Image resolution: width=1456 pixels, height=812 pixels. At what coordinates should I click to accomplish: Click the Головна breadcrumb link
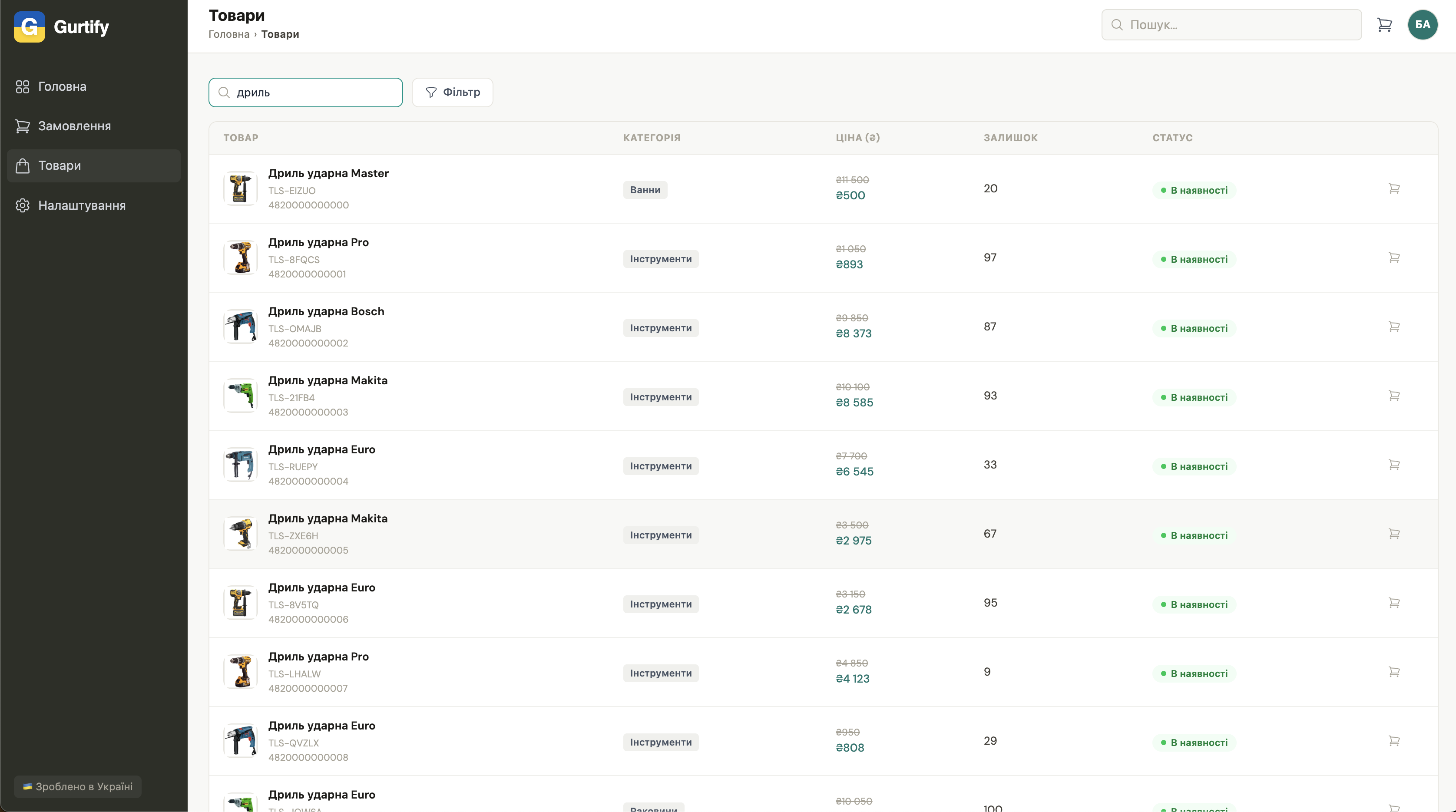(x=229, y=34)
